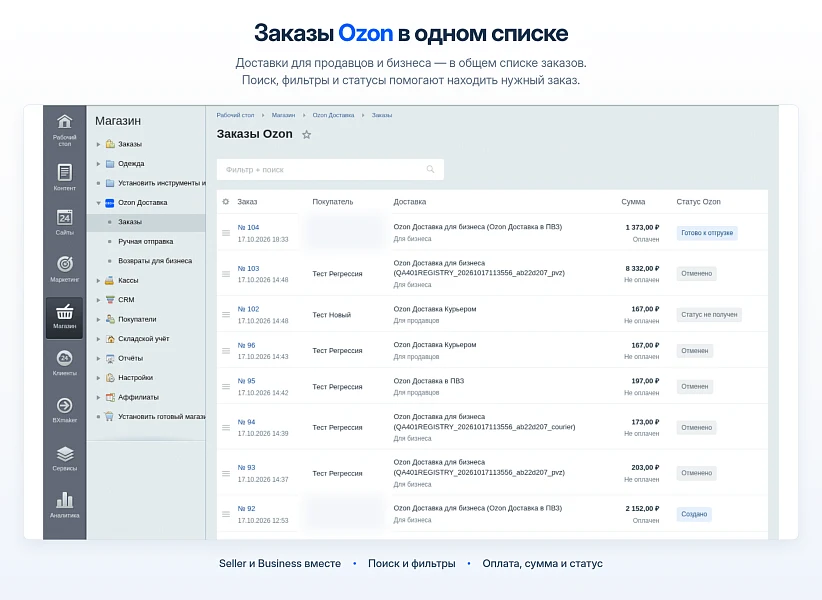The image size is (822, 600).
Task: Open the Маркетинг sidebar section
Action: pos(64,268)
